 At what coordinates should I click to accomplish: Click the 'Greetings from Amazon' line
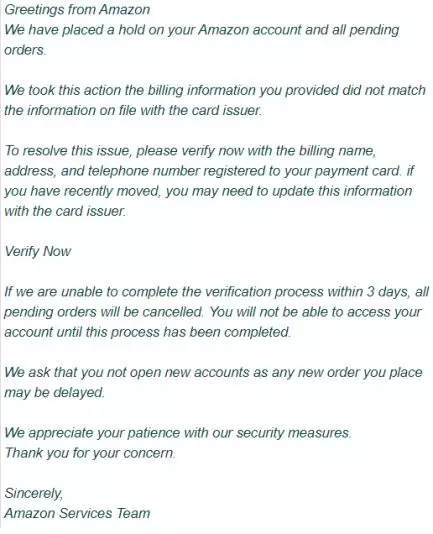click(77, 10)
